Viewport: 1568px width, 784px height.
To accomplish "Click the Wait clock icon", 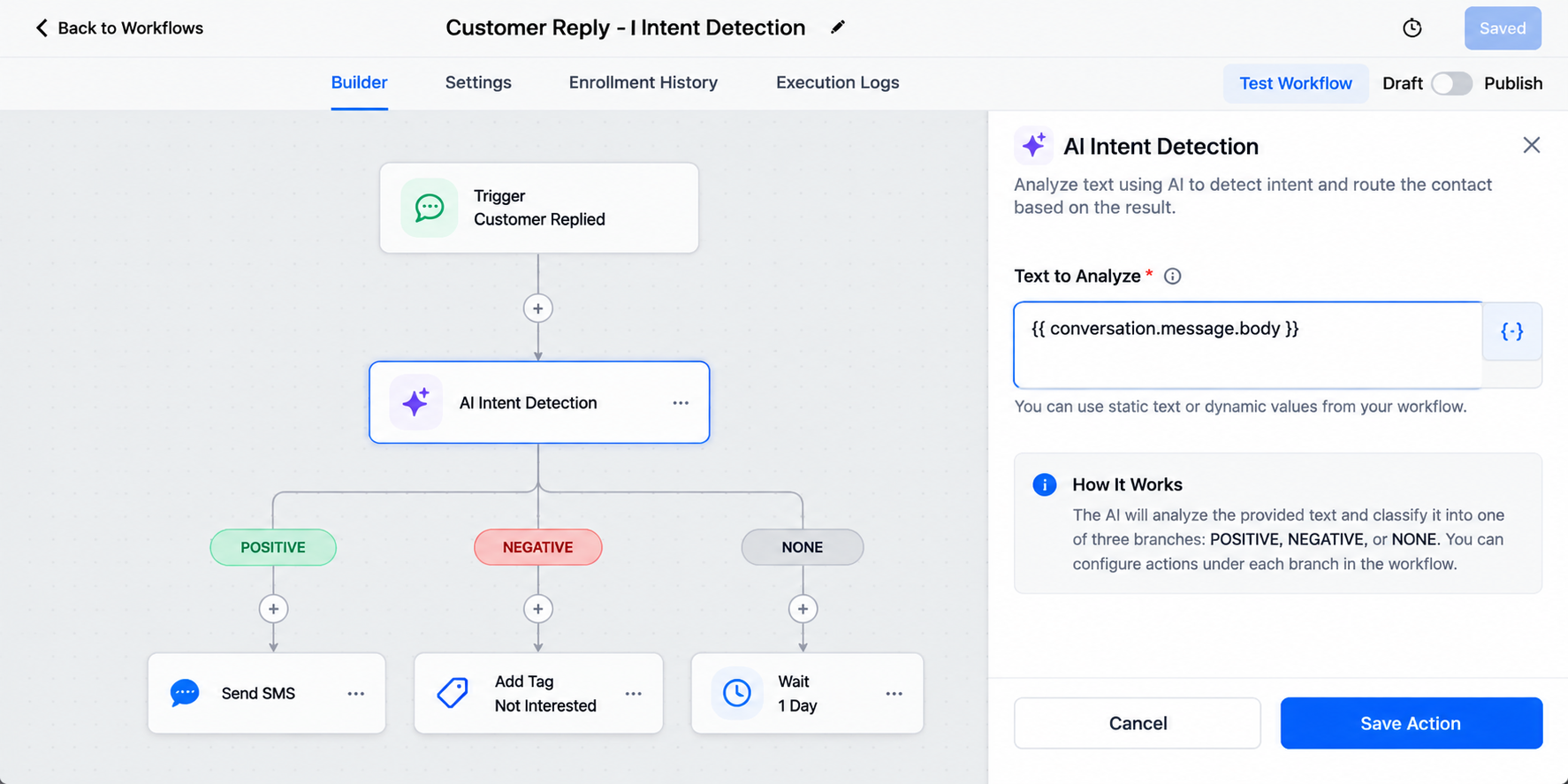I will 737,693.
